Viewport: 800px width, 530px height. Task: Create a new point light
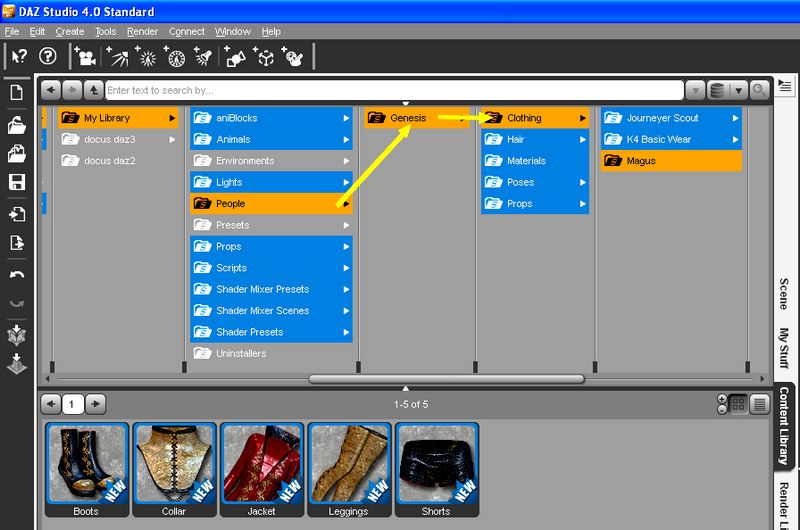click(146, 57)
